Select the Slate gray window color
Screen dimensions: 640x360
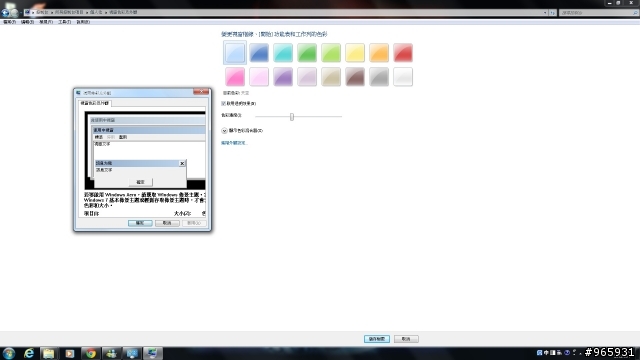(379, 77)
